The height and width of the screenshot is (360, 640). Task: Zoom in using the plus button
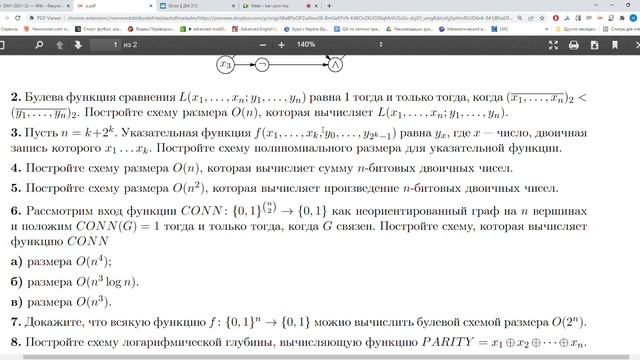pyautogui.click(x=281, y=45)
